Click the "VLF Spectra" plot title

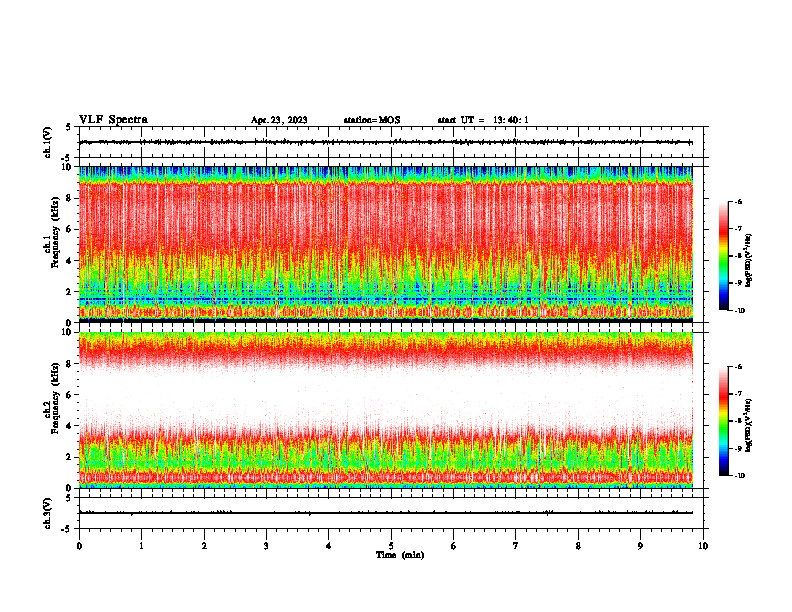click(113, 120)
